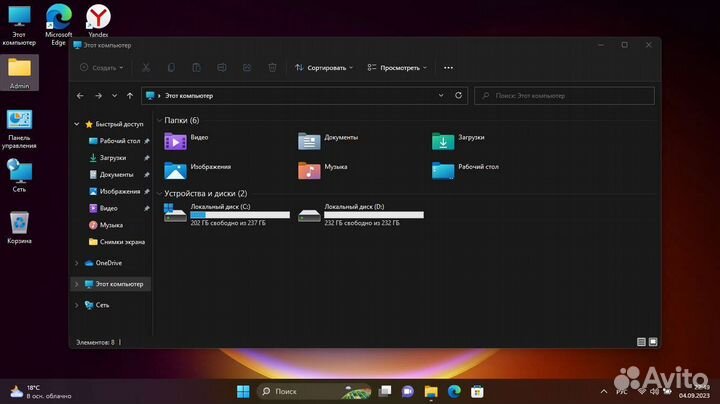The width and height of the screenshot is (720, 404).
Task: Open the Просмотреть view dropdown
Action: (397, 67)
